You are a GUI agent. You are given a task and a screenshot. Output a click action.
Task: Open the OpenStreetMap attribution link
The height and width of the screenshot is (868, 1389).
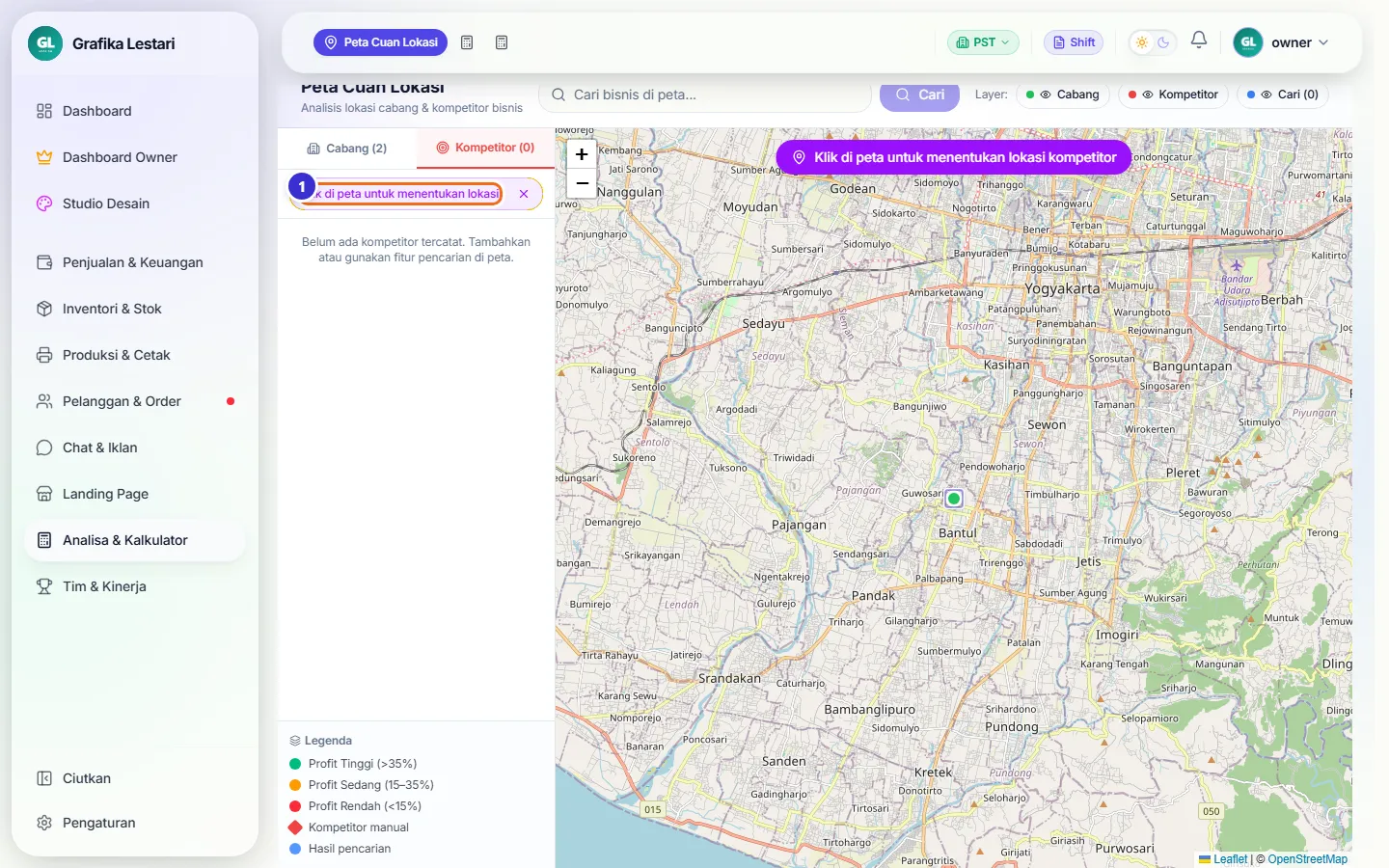pos(1307,859)
